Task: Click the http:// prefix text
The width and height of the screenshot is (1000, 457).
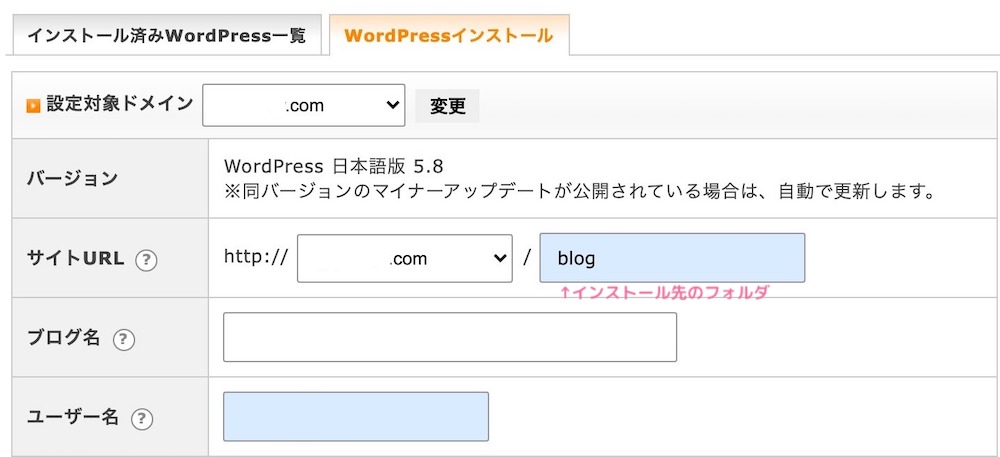Action: coord(256,257)
